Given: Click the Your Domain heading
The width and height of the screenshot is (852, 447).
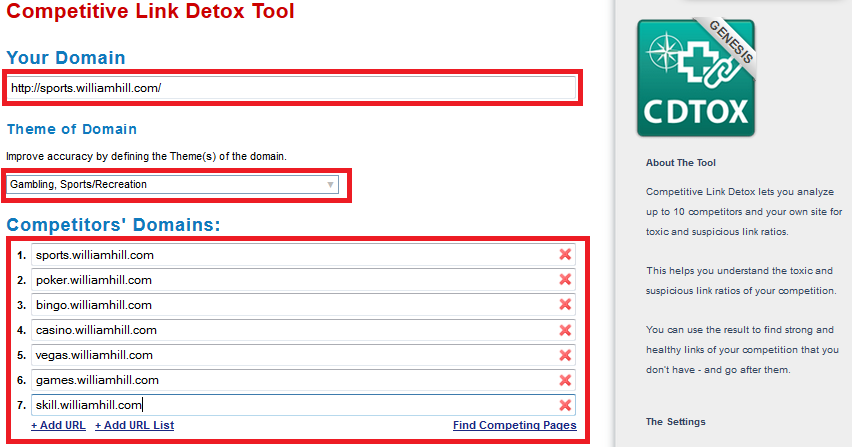Looking at the screenshot, I should [66, 58].
